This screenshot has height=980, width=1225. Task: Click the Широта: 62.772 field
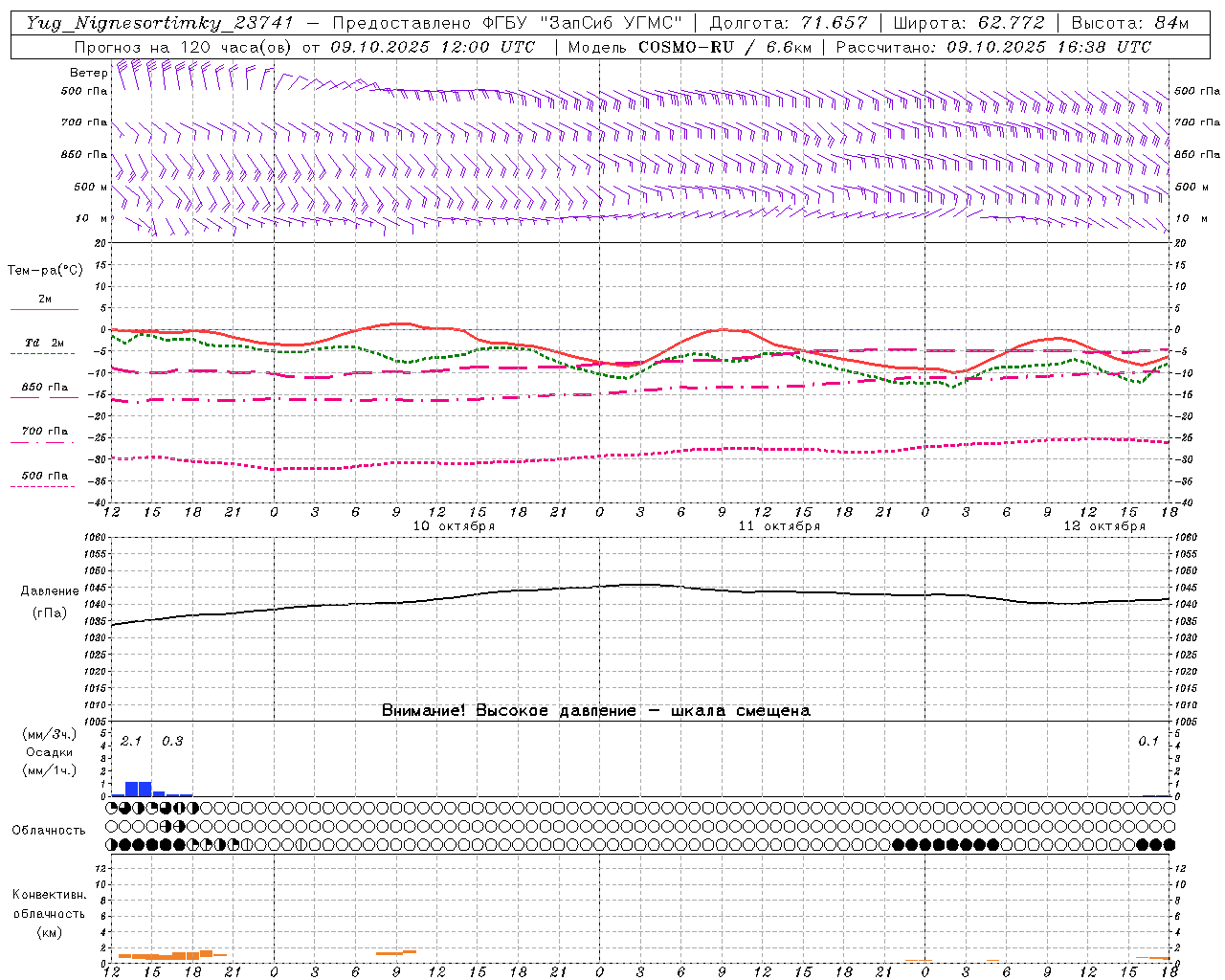[969, 23]
